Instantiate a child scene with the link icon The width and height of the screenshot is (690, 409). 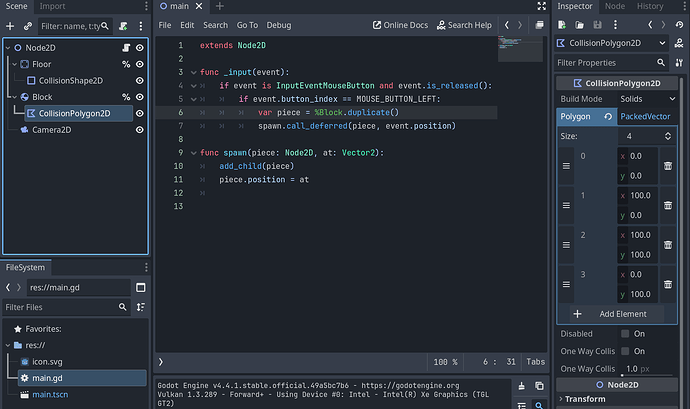[x=28, y=26]
